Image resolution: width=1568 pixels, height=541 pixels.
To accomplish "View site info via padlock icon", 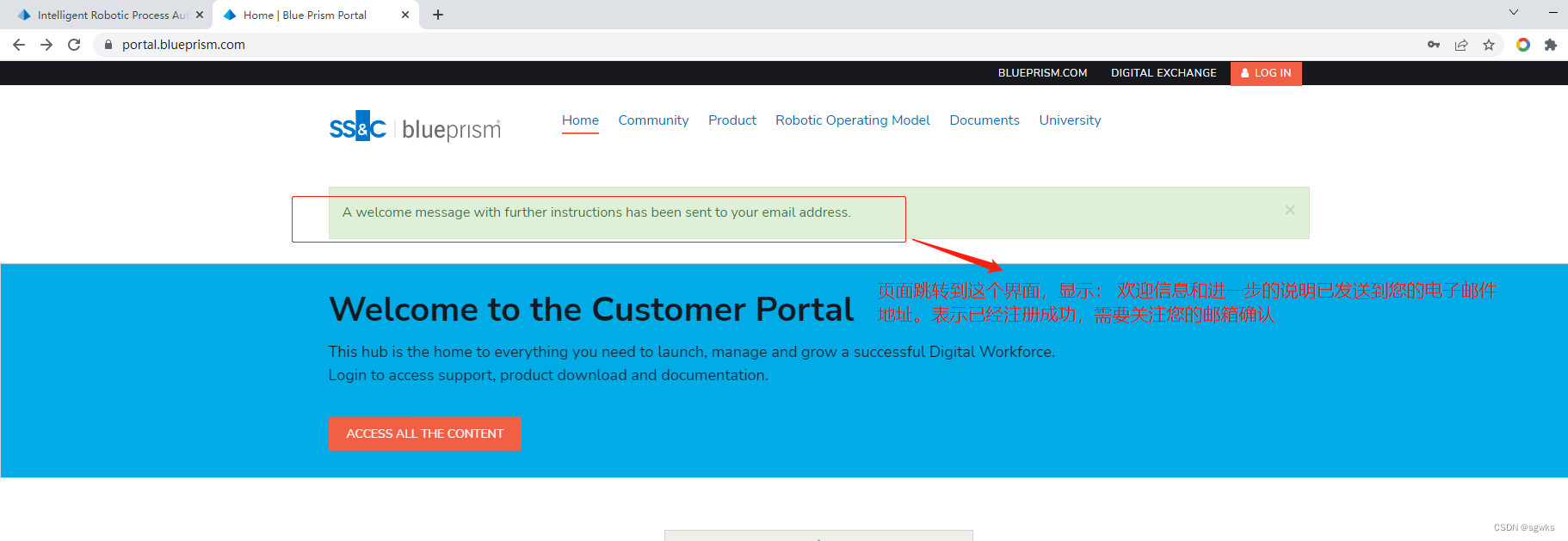I will point(108,45).
